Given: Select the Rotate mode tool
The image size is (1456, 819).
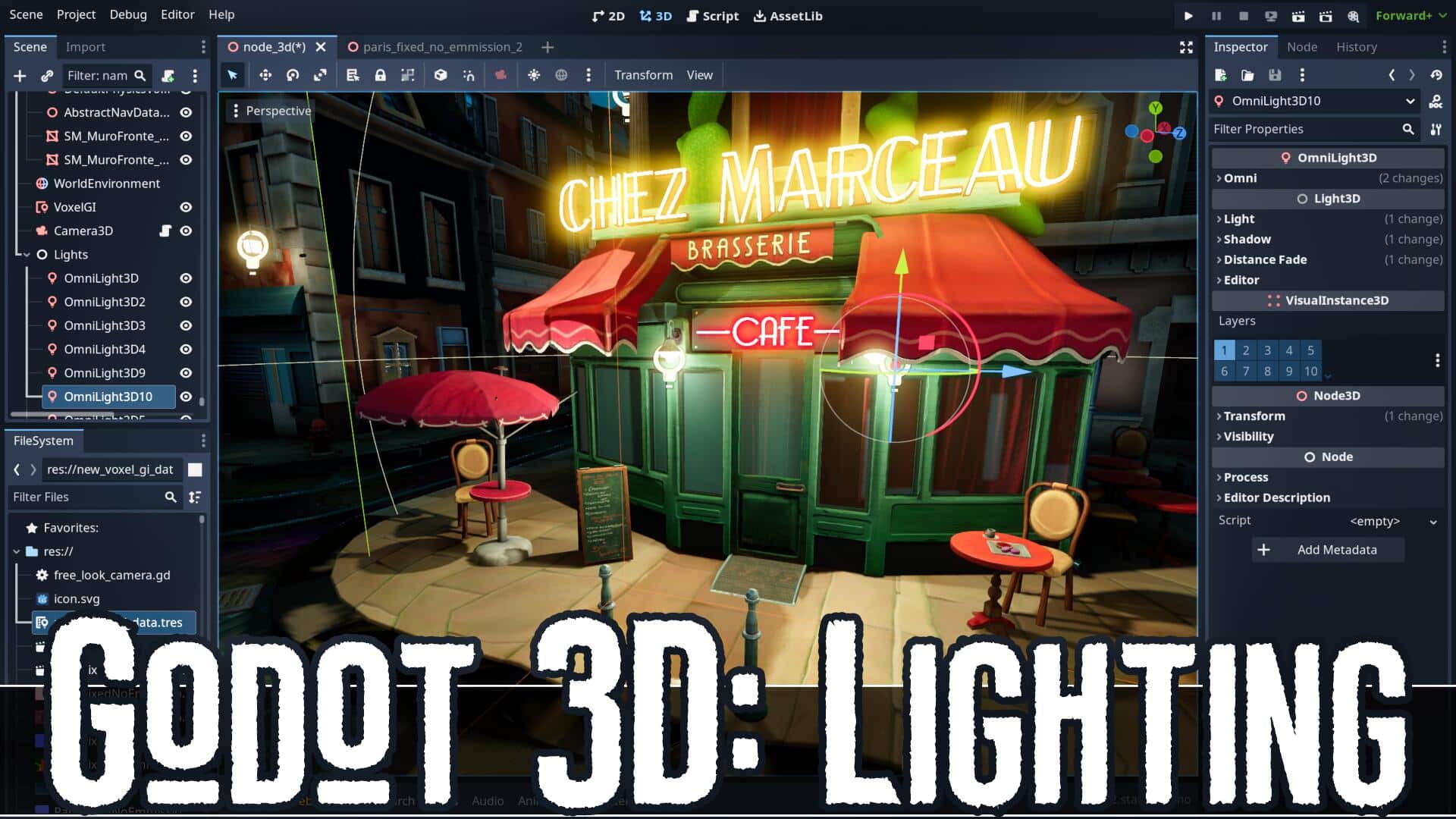Looking at the screenshot, I should (x=293, y=75).
